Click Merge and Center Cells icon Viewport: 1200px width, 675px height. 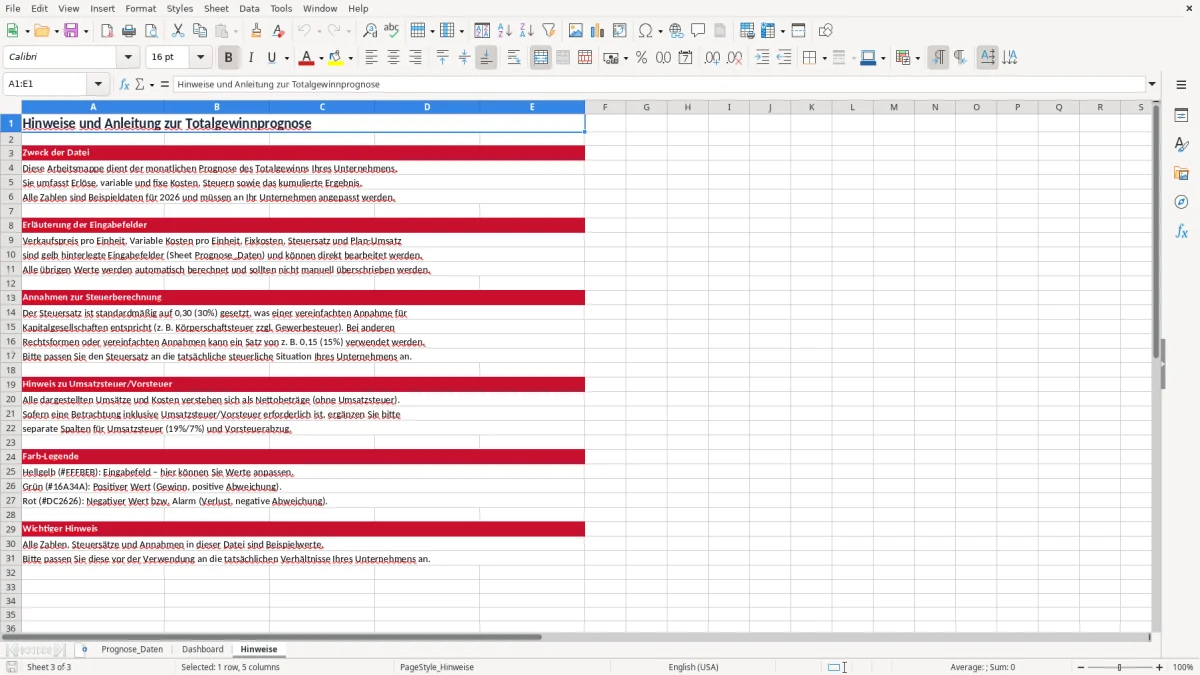(x=541, y=58)
